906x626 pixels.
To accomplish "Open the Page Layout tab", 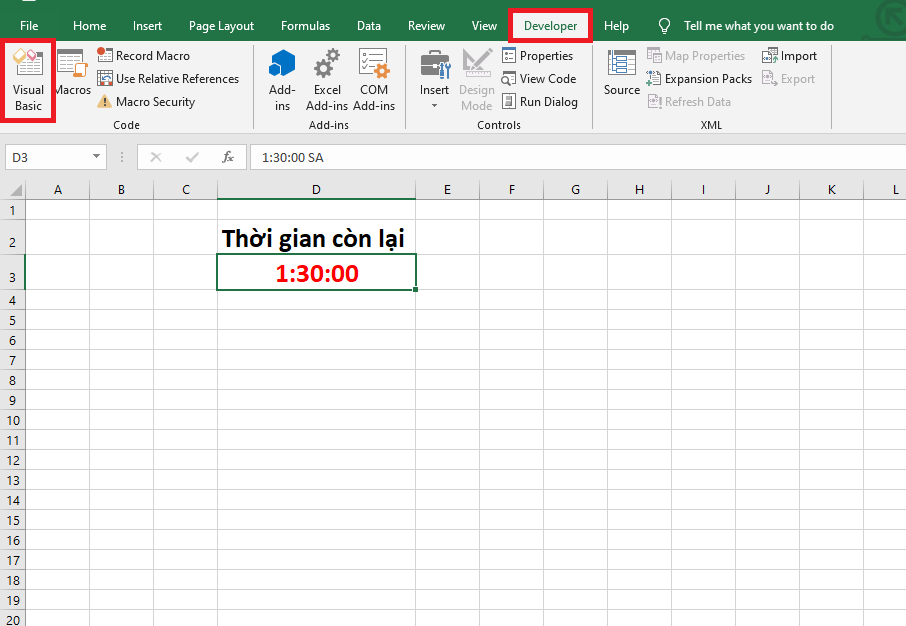I will (x=221, y=26).
